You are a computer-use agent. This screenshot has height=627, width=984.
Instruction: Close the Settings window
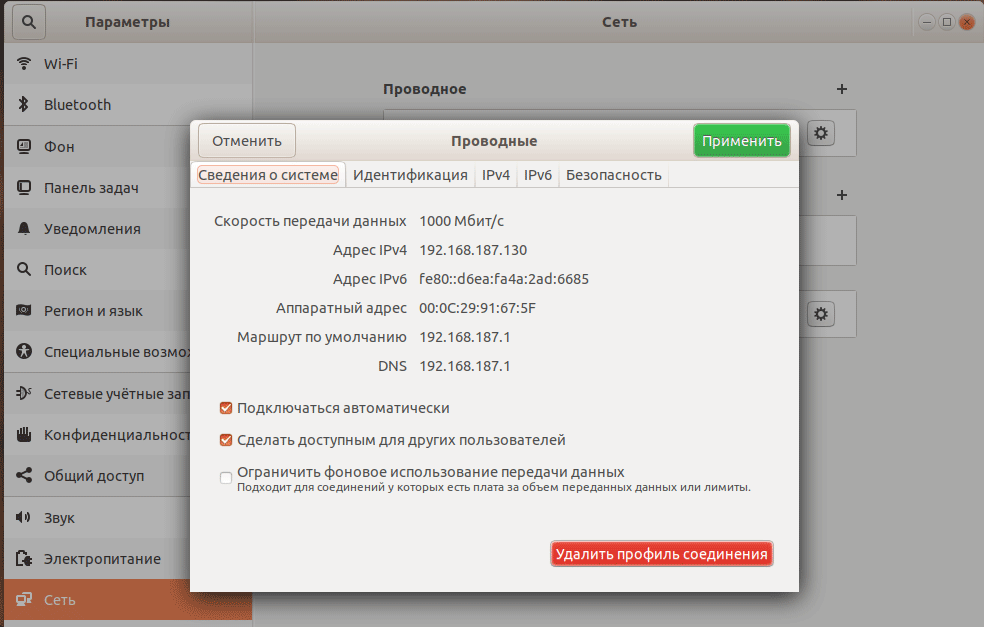(x=967, y=22)
